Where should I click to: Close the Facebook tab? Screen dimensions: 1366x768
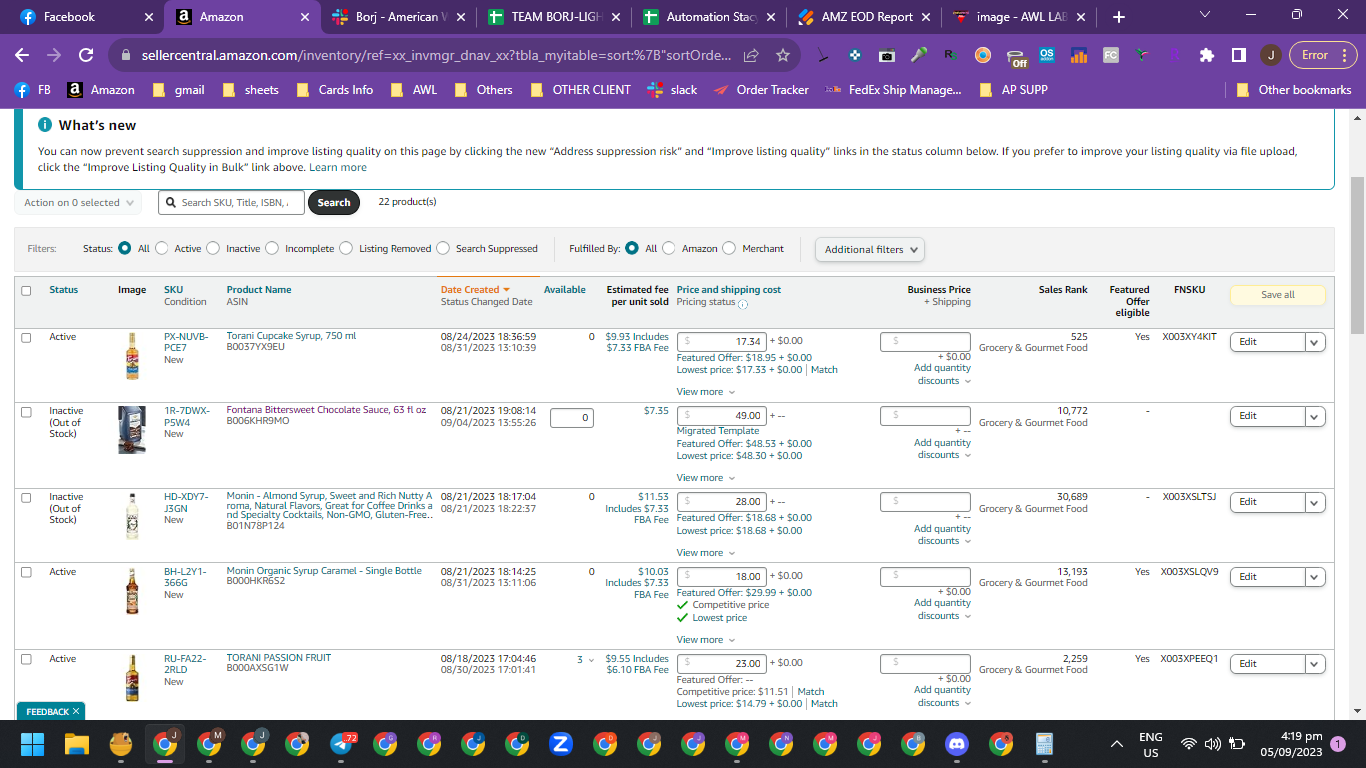click(149, 17)
